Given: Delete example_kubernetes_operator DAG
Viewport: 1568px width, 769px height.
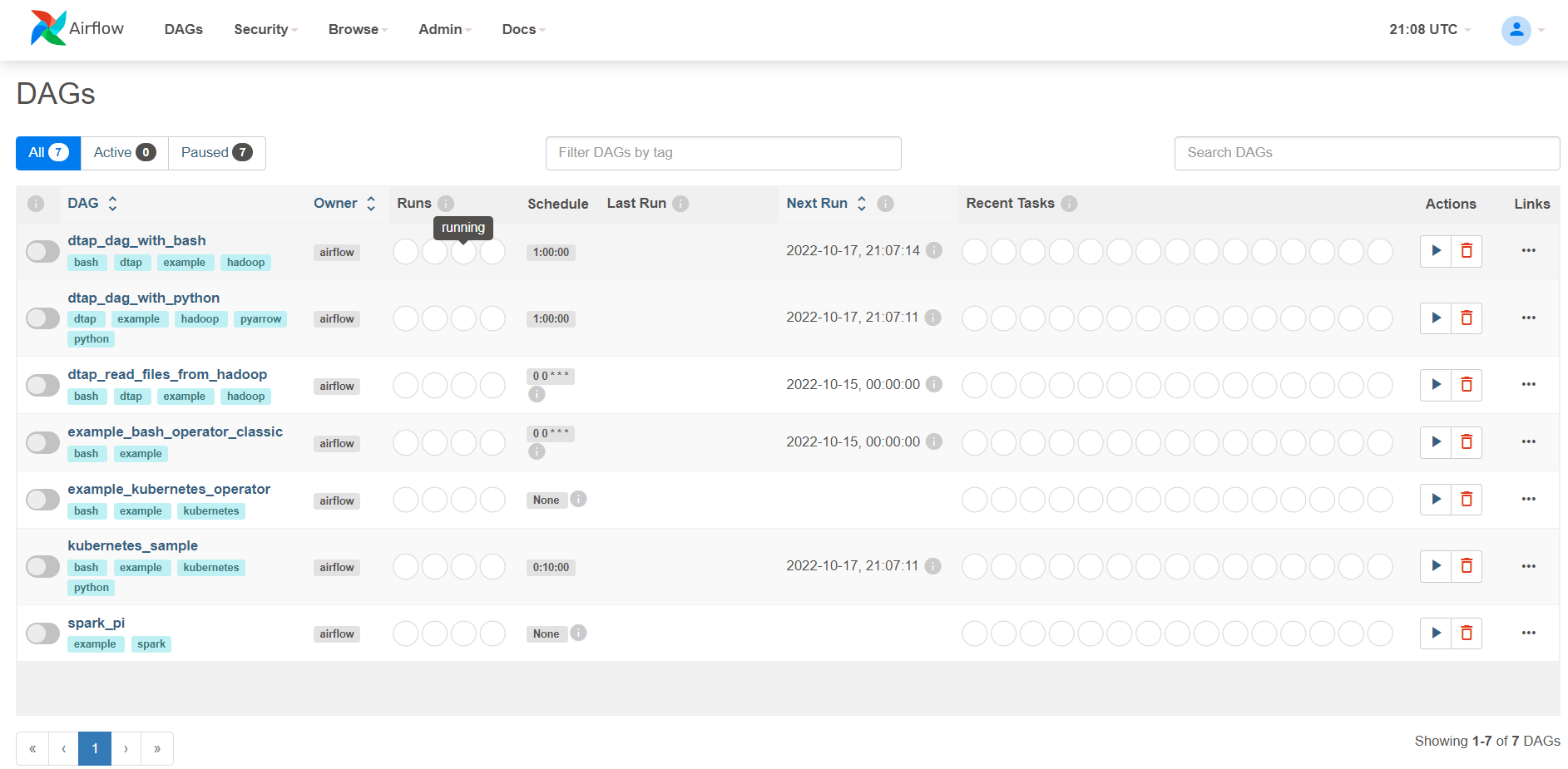Looking at the screenshot, I should tap(1467, 499).
